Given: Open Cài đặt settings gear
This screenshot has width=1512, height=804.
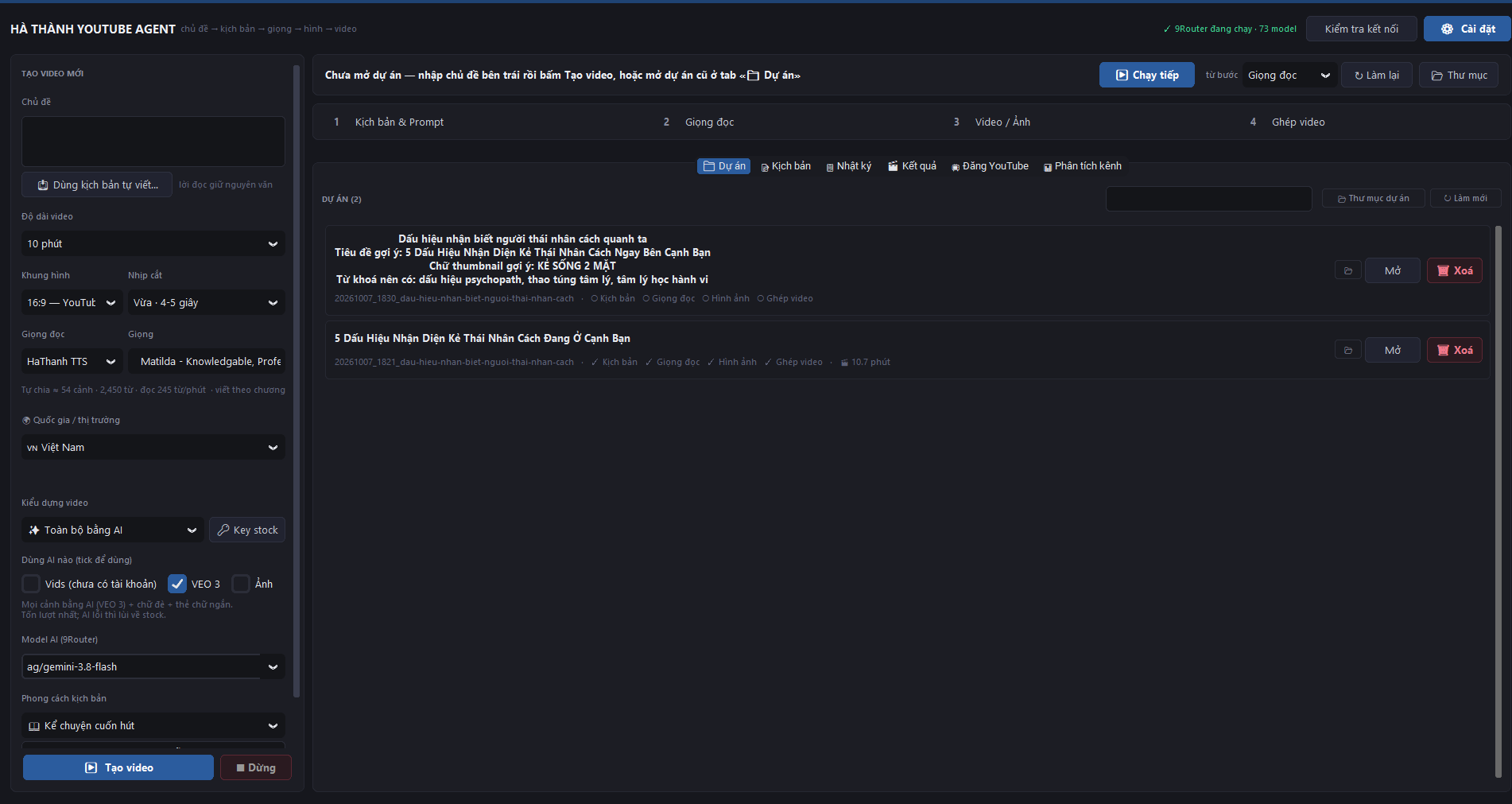Looking at the screenshot, I should [x=1467, y=29].
